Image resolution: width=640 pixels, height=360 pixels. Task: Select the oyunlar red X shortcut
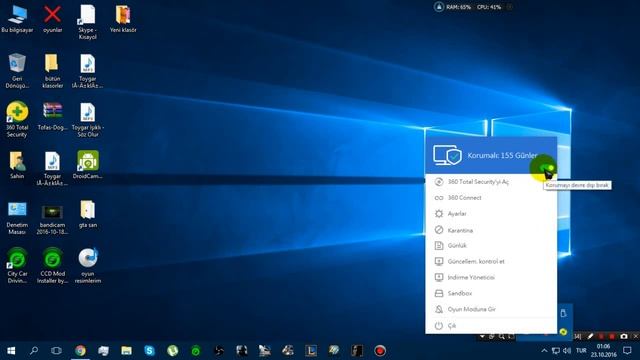pyautogui.click(x=53, y=19)
